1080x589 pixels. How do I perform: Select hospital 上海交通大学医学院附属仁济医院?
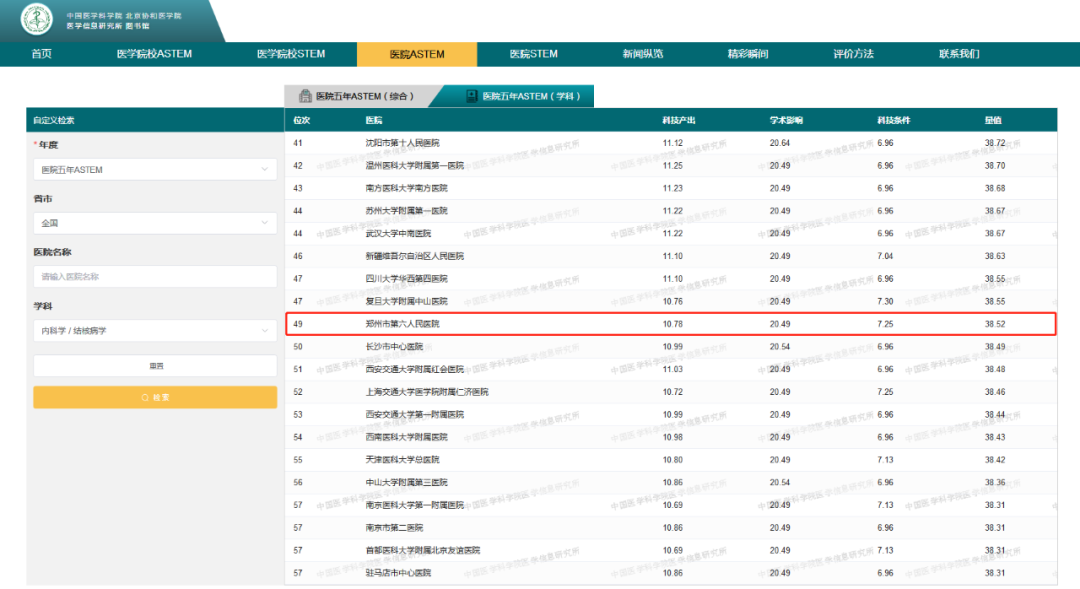pyautogui.click(x=427, y=392)
